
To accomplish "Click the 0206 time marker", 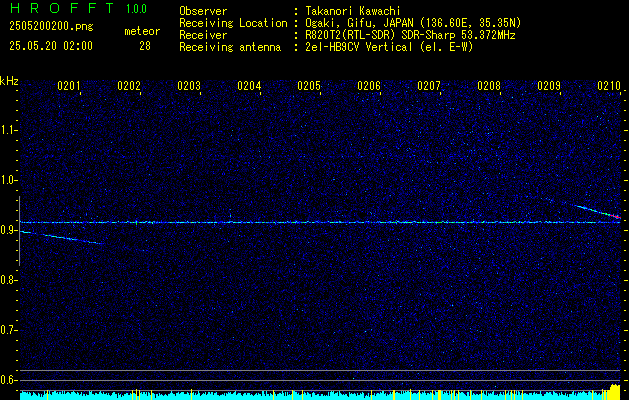I will (369, 85).
